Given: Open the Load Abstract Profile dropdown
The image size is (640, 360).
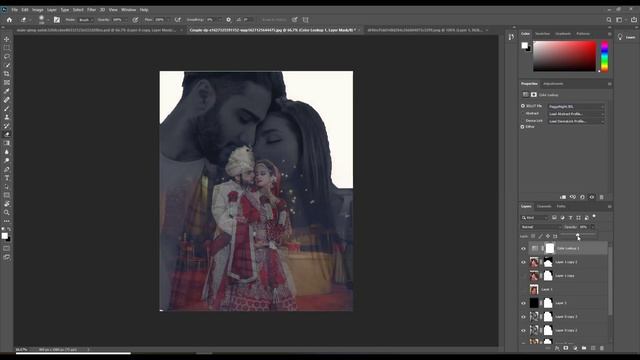Looking at the screenshot, I should pyautogui.click(x=576, y=114).
